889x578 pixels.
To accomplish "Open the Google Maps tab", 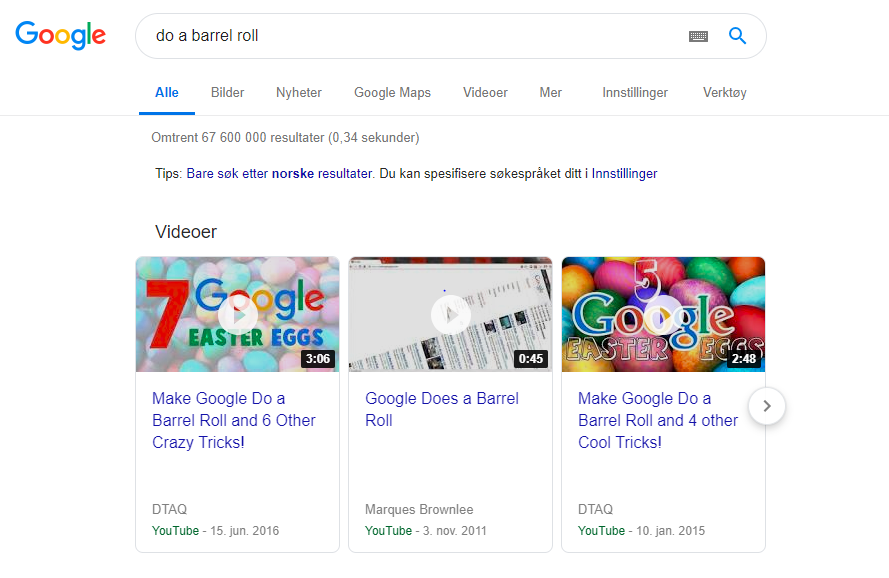I will tap(392, 92).
